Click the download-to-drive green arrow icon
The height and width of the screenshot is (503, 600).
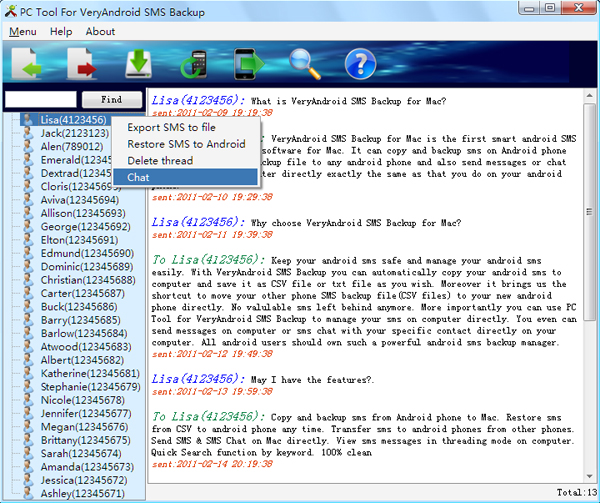(139, 63)
